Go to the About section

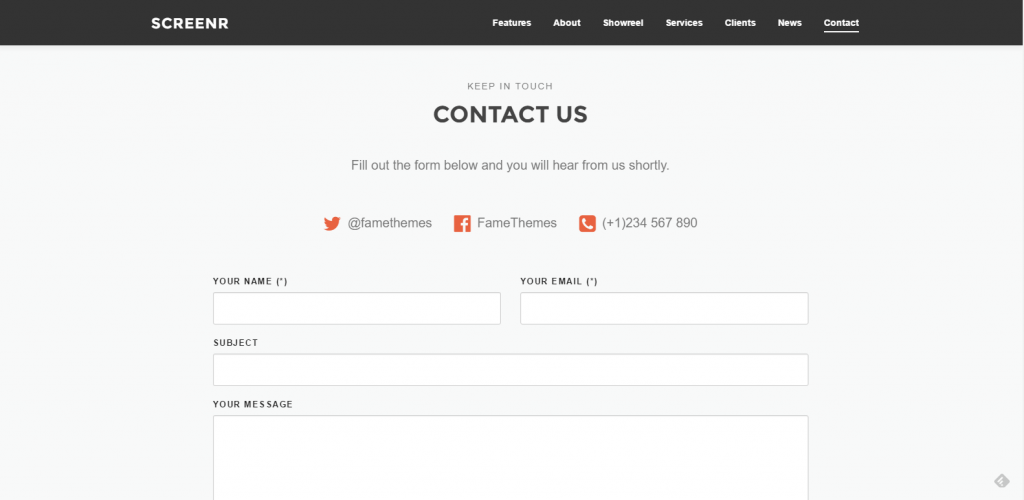coord(566,23)
